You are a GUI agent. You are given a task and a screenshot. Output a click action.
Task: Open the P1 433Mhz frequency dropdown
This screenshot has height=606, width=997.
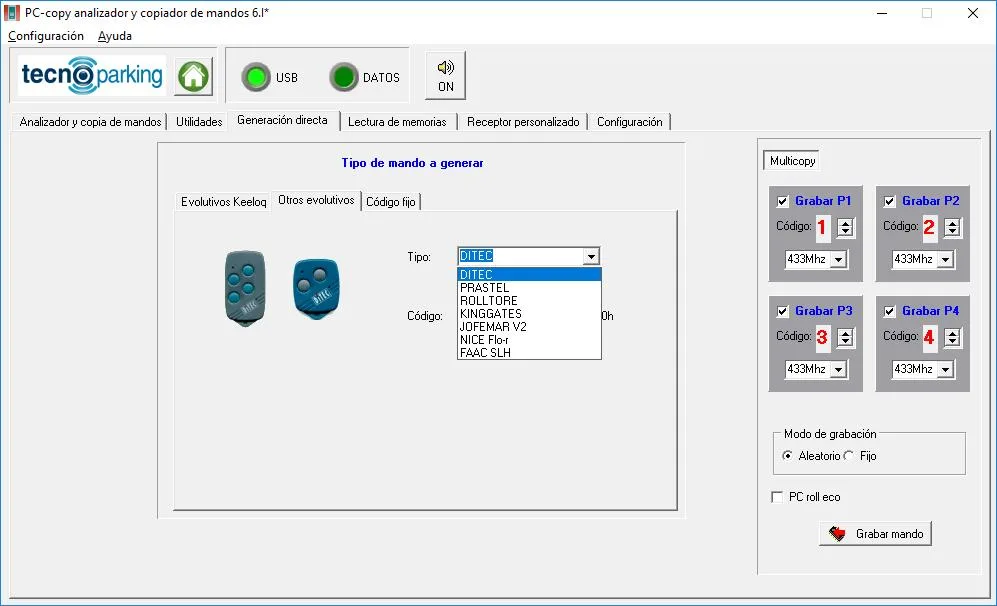(x=838, y=259)
